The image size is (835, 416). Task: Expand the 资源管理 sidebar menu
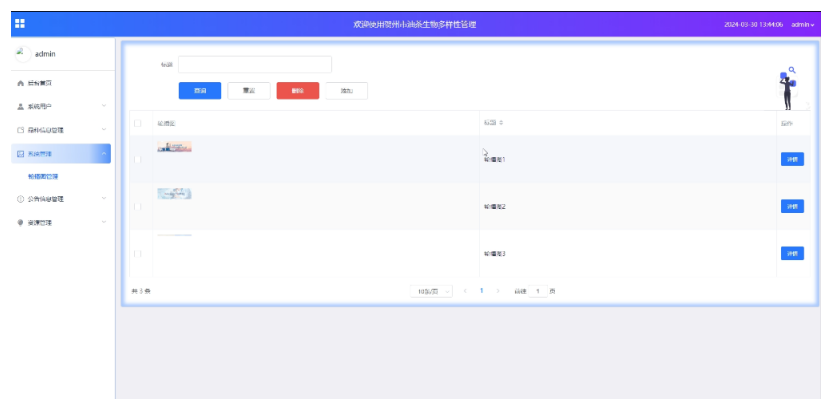click(61, 223)
